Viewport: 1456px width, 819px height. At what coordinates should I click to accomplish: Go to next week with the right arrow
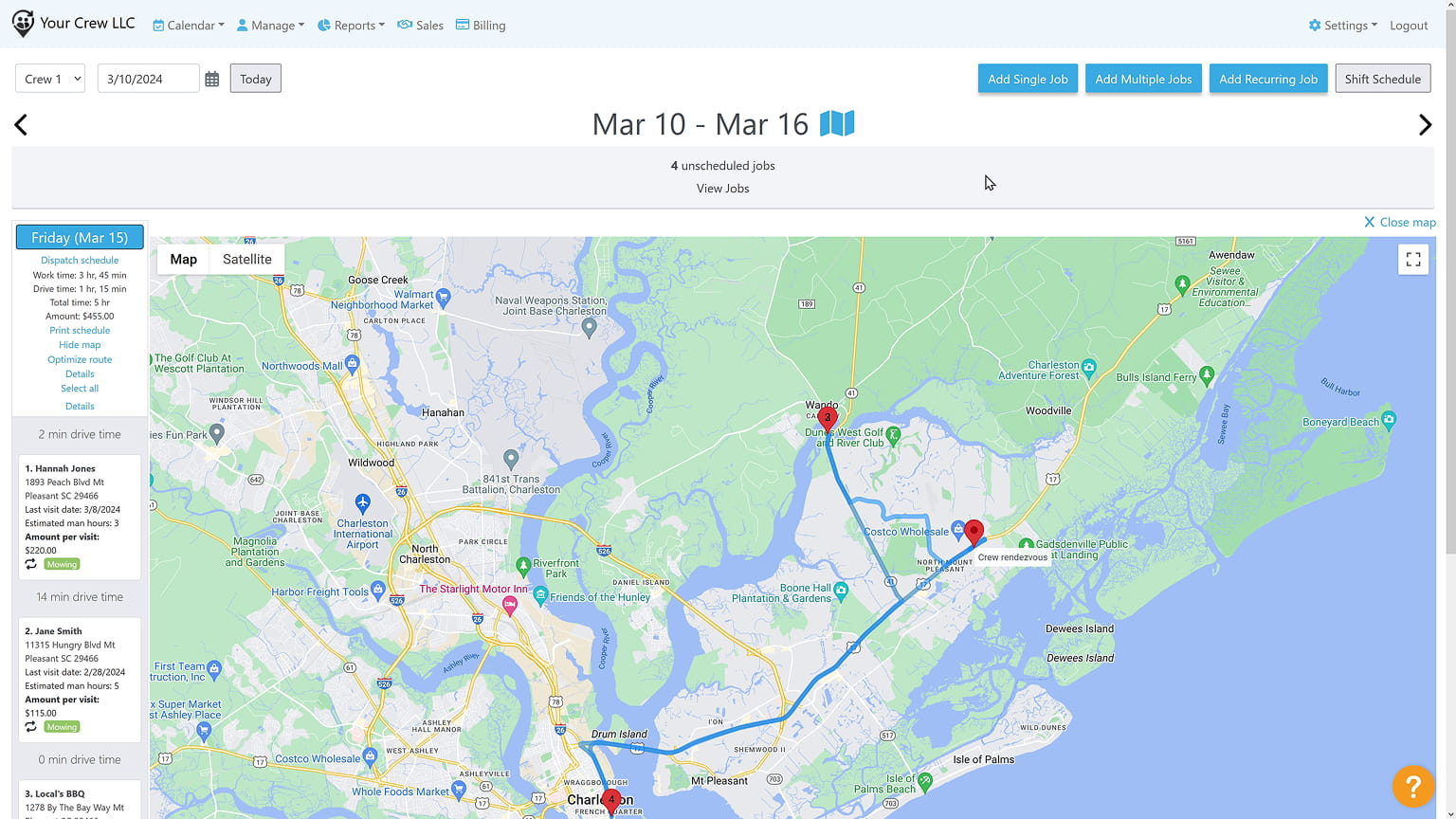1425,124
